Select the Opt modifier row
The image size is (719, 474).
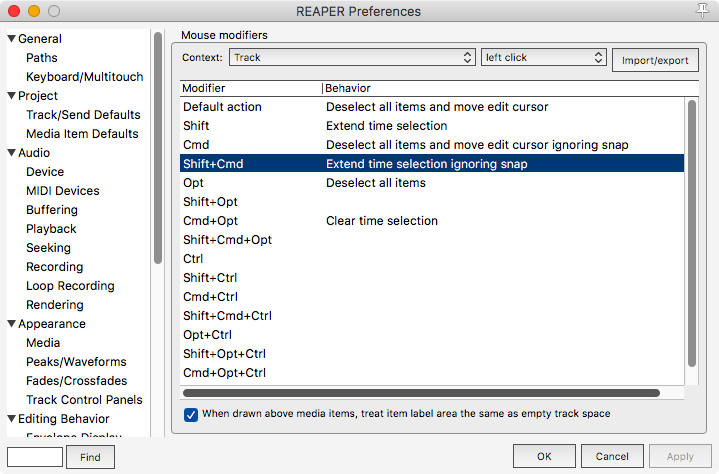point(432,183)
